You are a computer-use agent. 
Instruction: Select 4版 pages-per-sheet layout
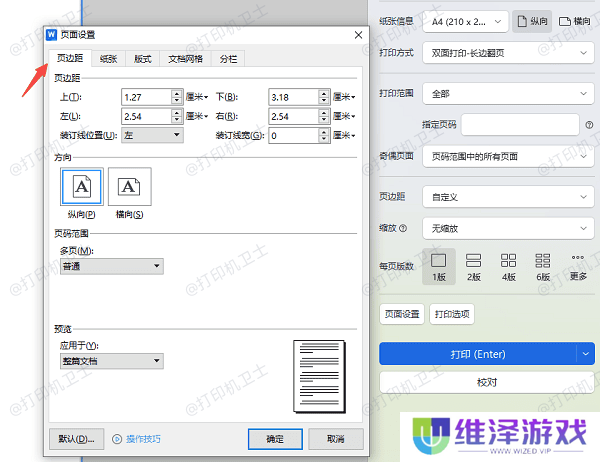[509, 267]
